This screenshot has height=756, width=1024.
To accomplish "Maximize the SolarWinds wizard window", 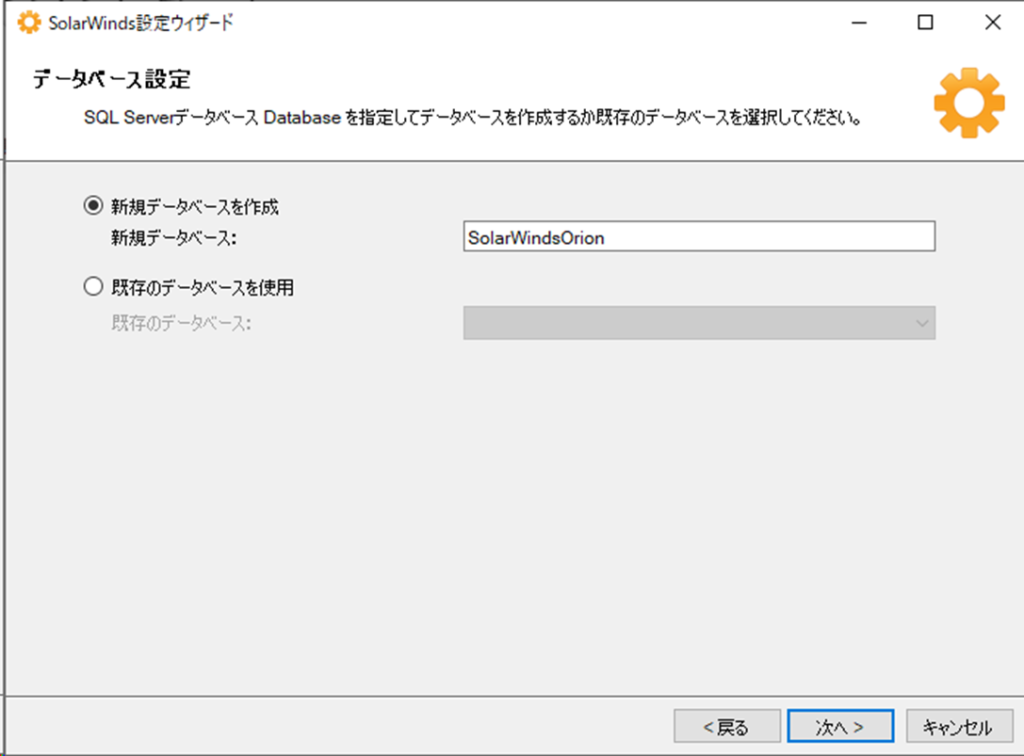I will [x=925, y=22].
